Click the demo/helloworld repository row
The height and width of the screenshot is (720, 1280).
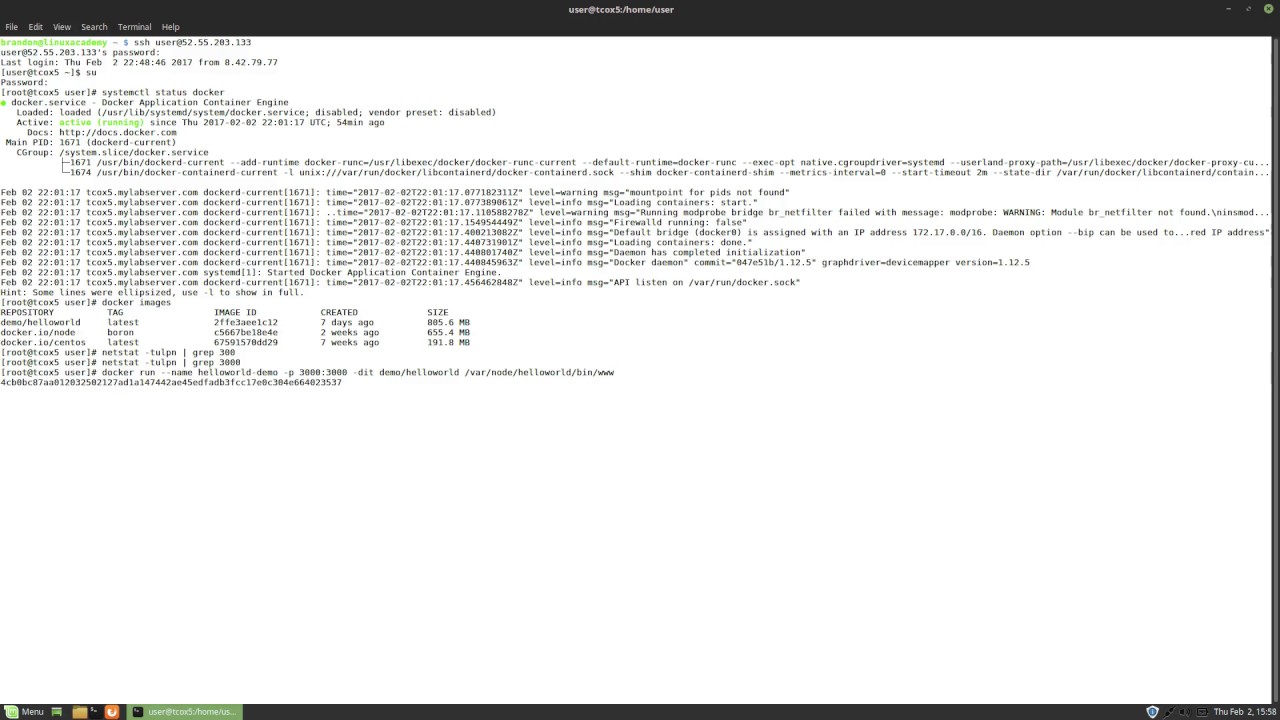coord(235,322)
